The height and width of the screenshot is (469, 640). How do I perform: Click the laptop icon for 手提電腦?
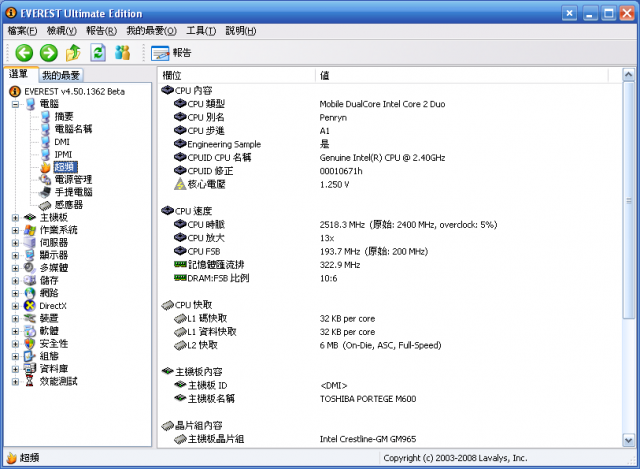45,192
